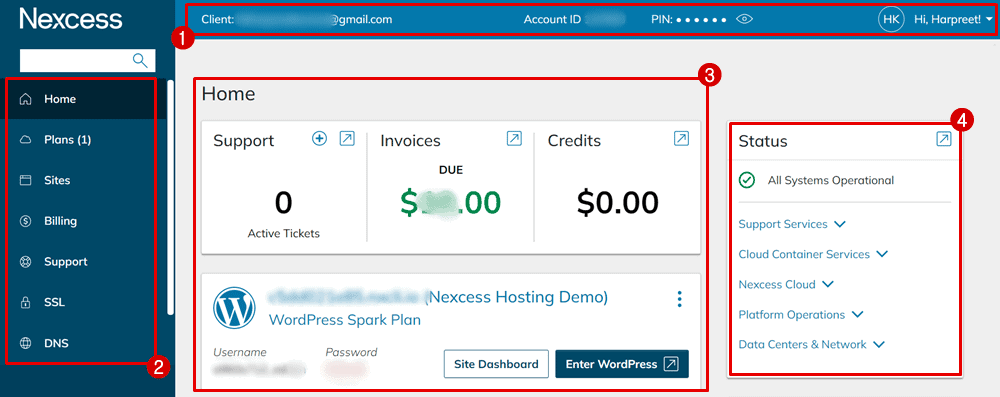Click the Home house icon
Image resolution: width=1000 pixels, height=397 pixels.
click(26, 99)
